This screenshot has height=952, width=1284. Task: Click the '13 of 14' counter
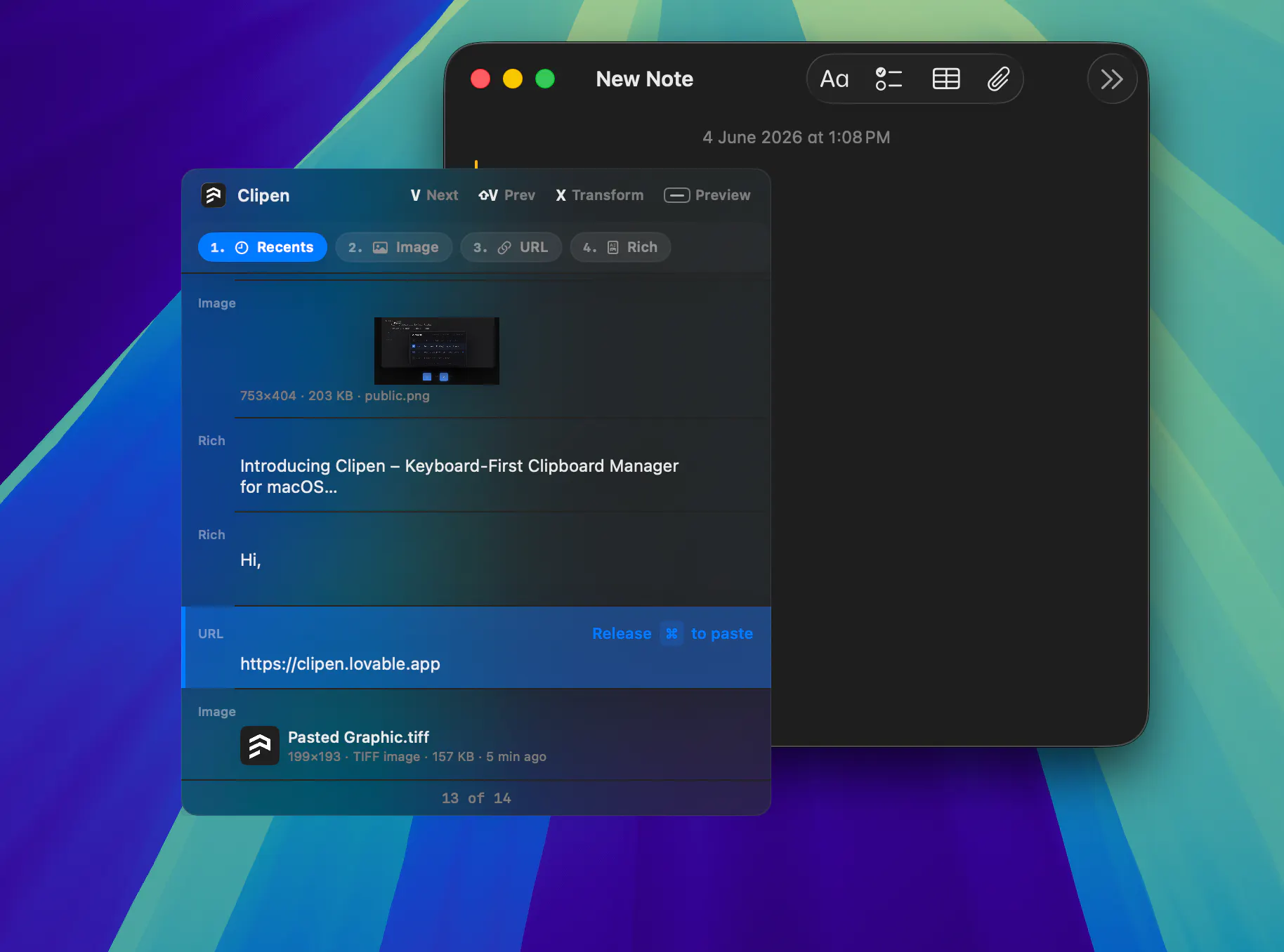(x=476, y=798)
